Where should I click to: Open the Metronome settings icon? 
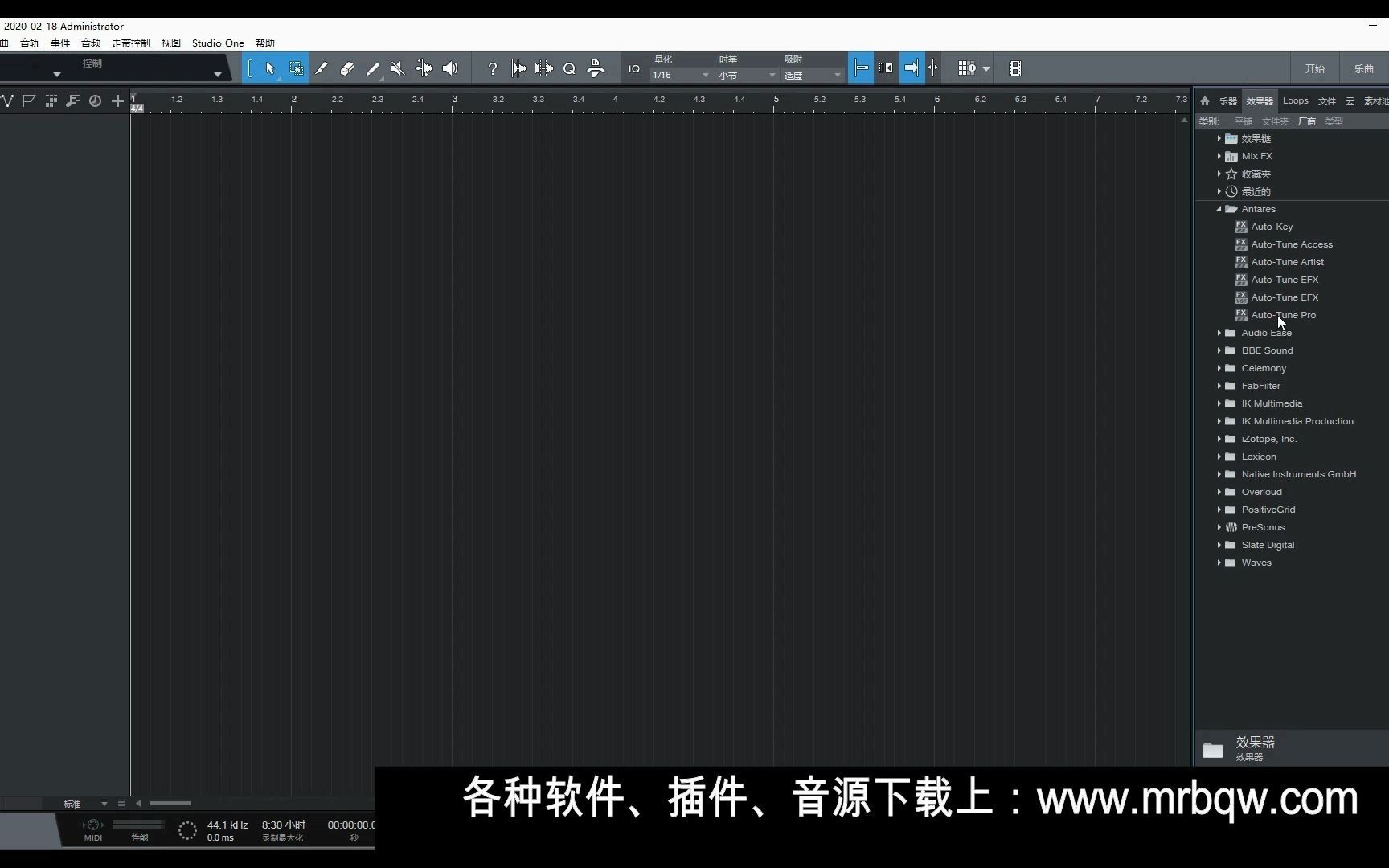[595, 68]
